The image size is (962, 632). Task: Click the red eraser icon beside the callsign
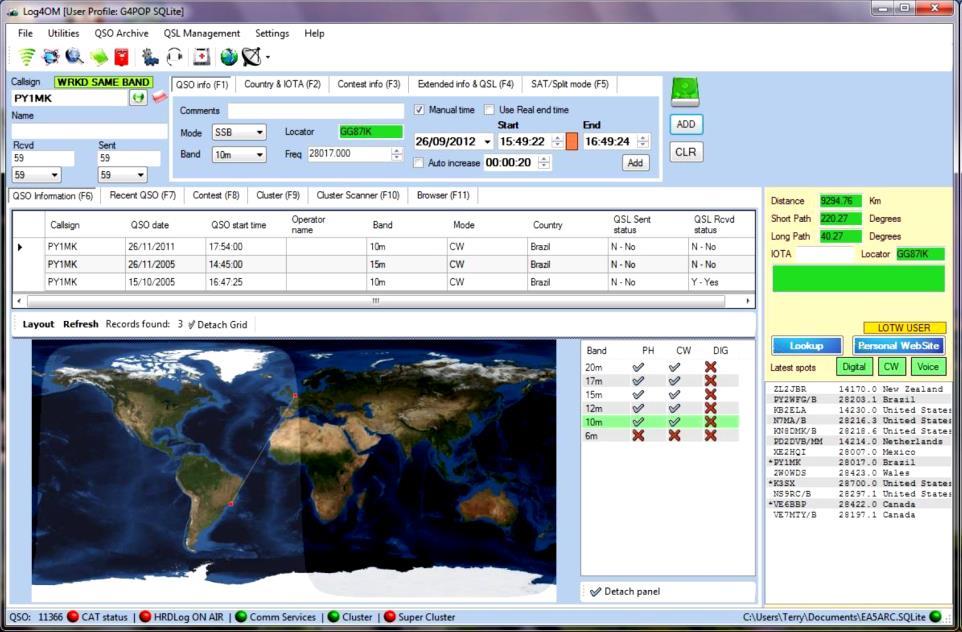click(x=160, y=96)
